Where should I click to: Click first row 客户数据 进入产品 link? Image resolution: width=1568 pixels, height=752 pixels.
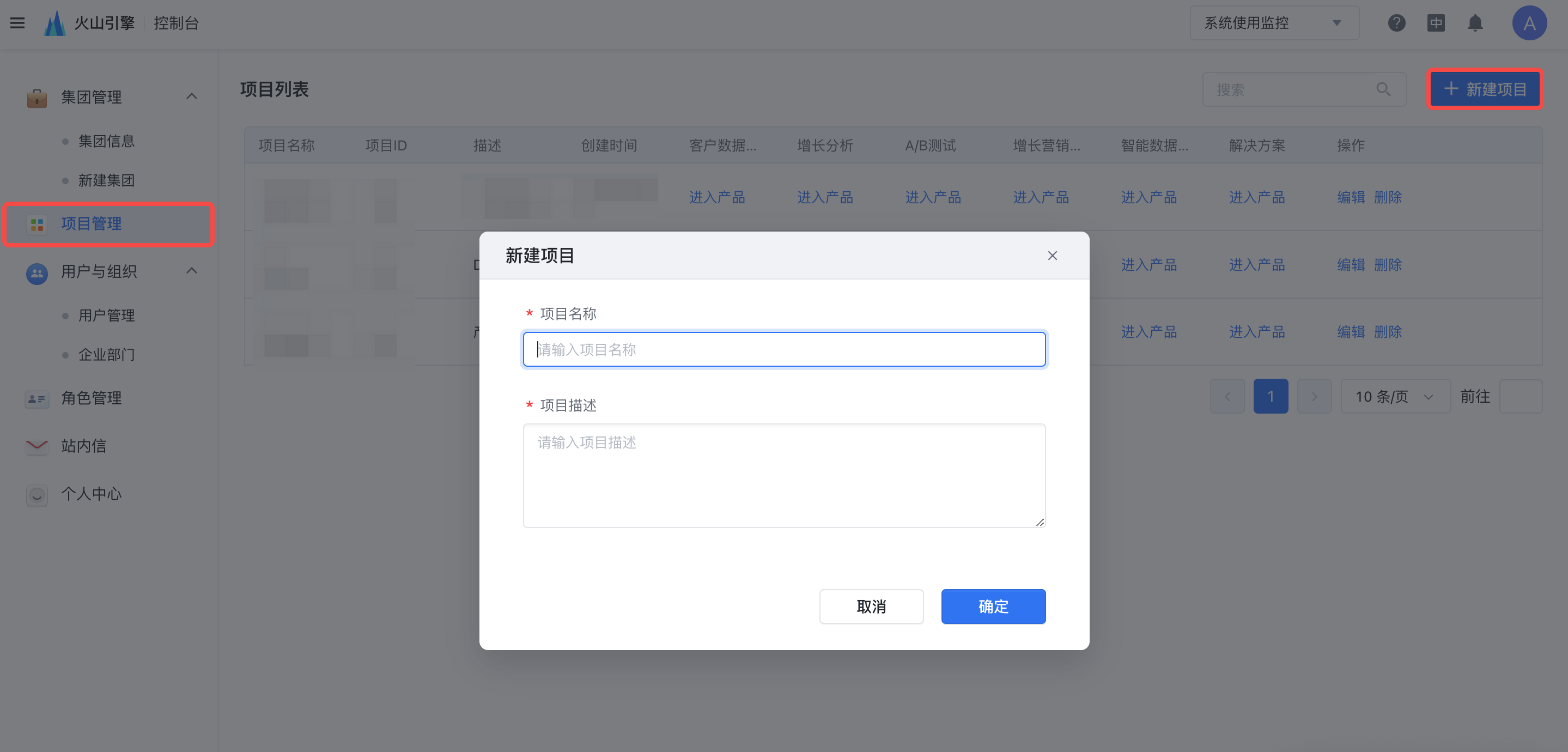(717, 197)
